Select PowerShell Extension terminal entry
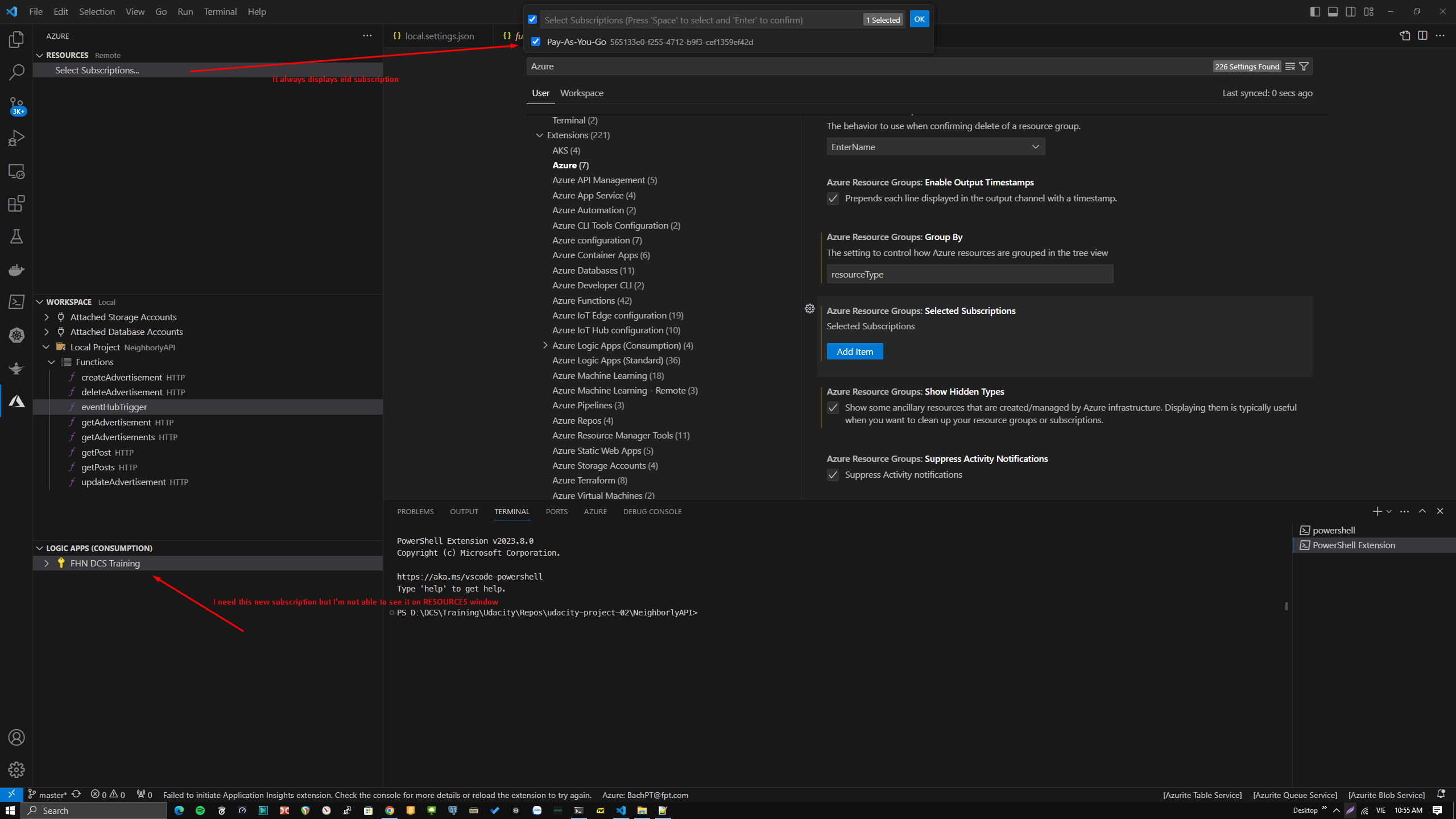Image resolution: width=1456 pixels, height=819 pixels. 1374,545
